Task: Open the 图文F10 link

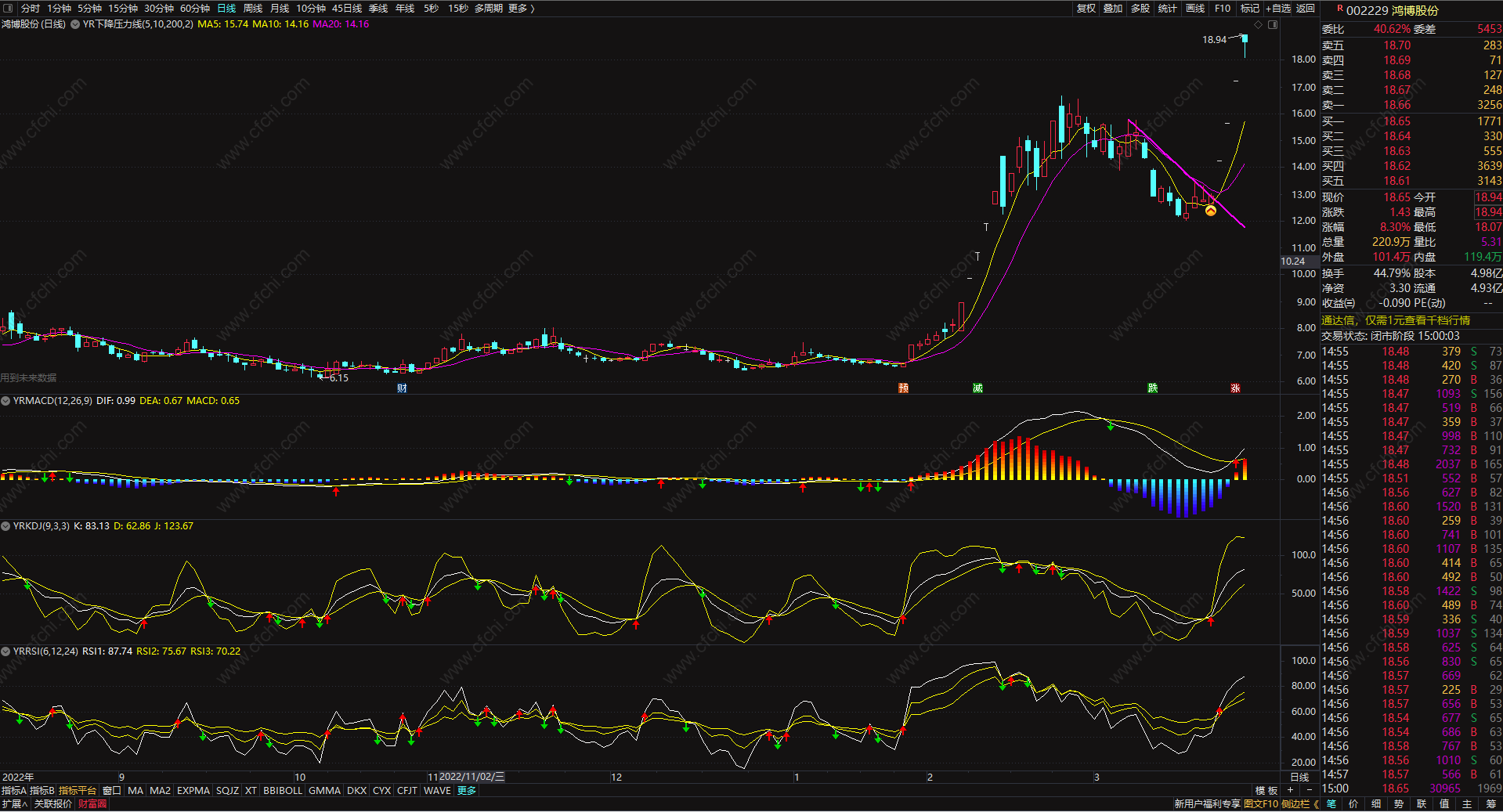Action: coord(1261,804)
